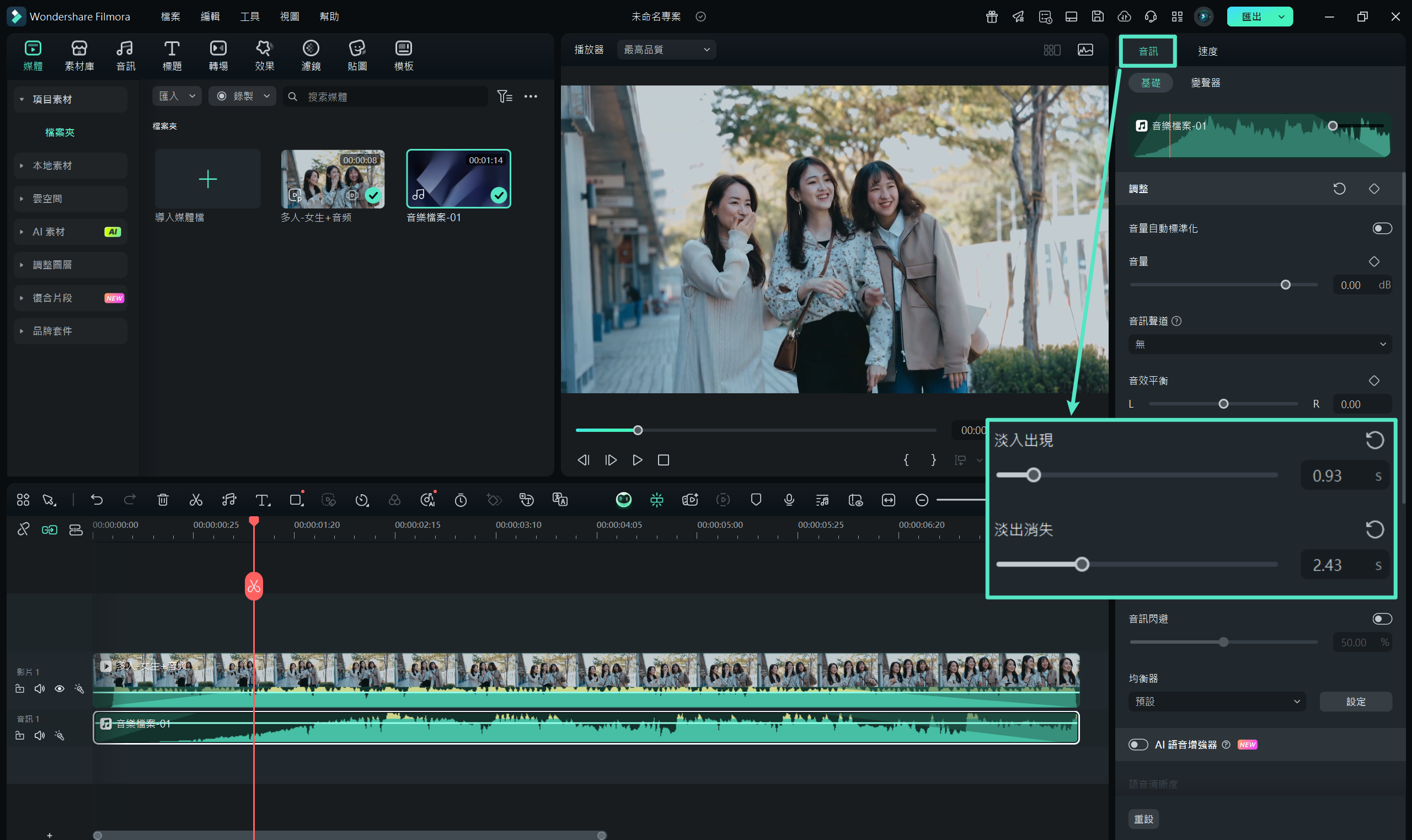The width and height of the screenshot is (1412, 840).
Task: Open the 音訊 audio library icon
Action: (x=125, y=56)
